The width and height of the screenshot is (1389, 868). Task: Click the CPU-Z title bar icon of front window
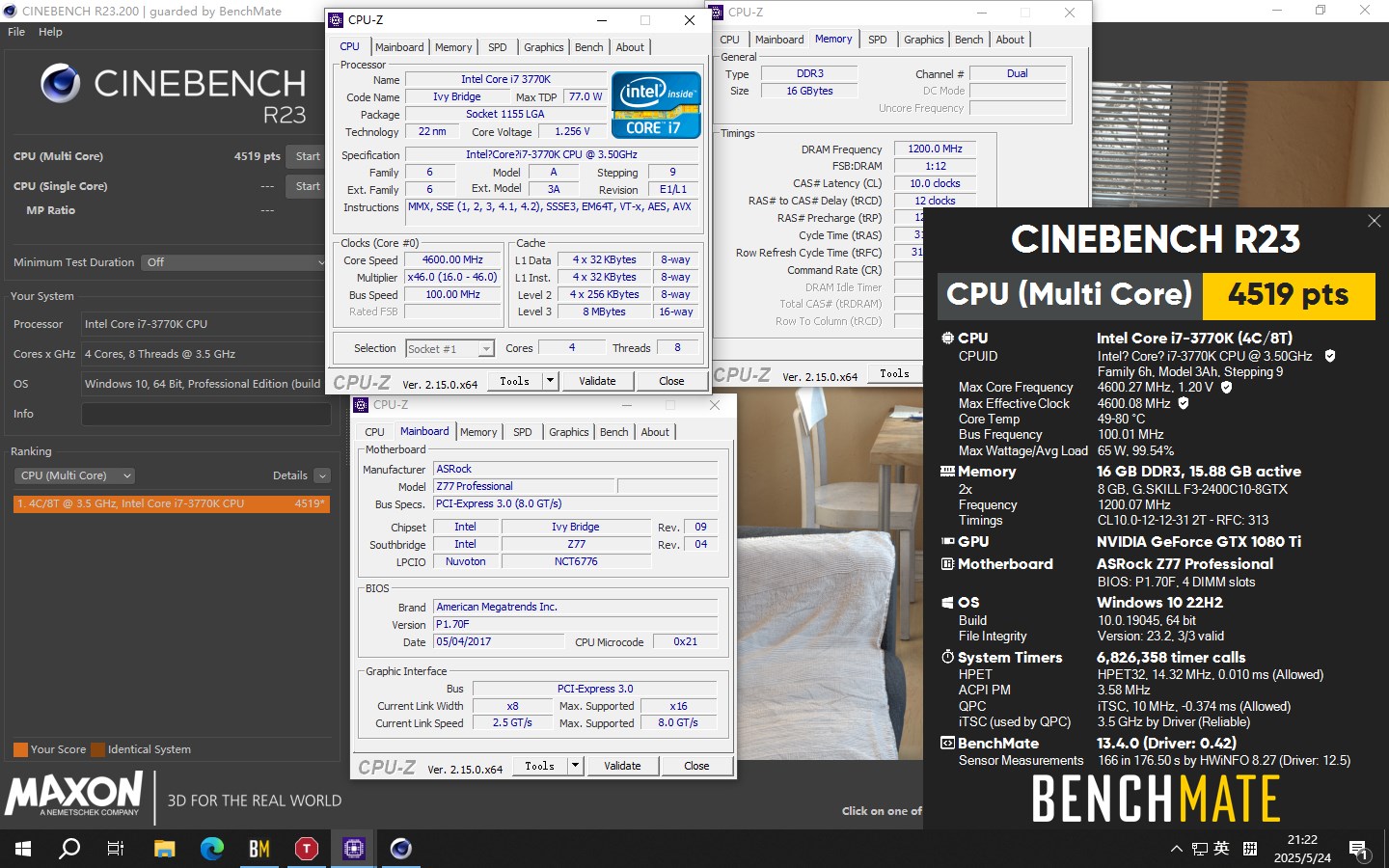336,20
